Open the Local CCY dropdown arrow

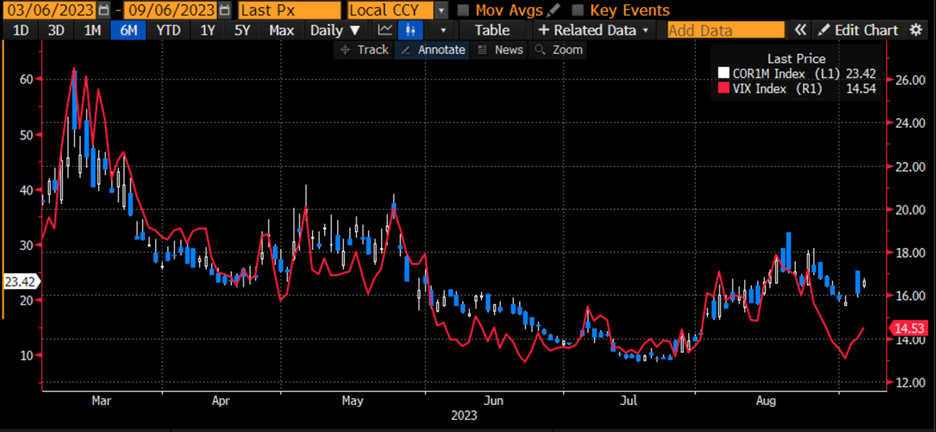point(441,10)
